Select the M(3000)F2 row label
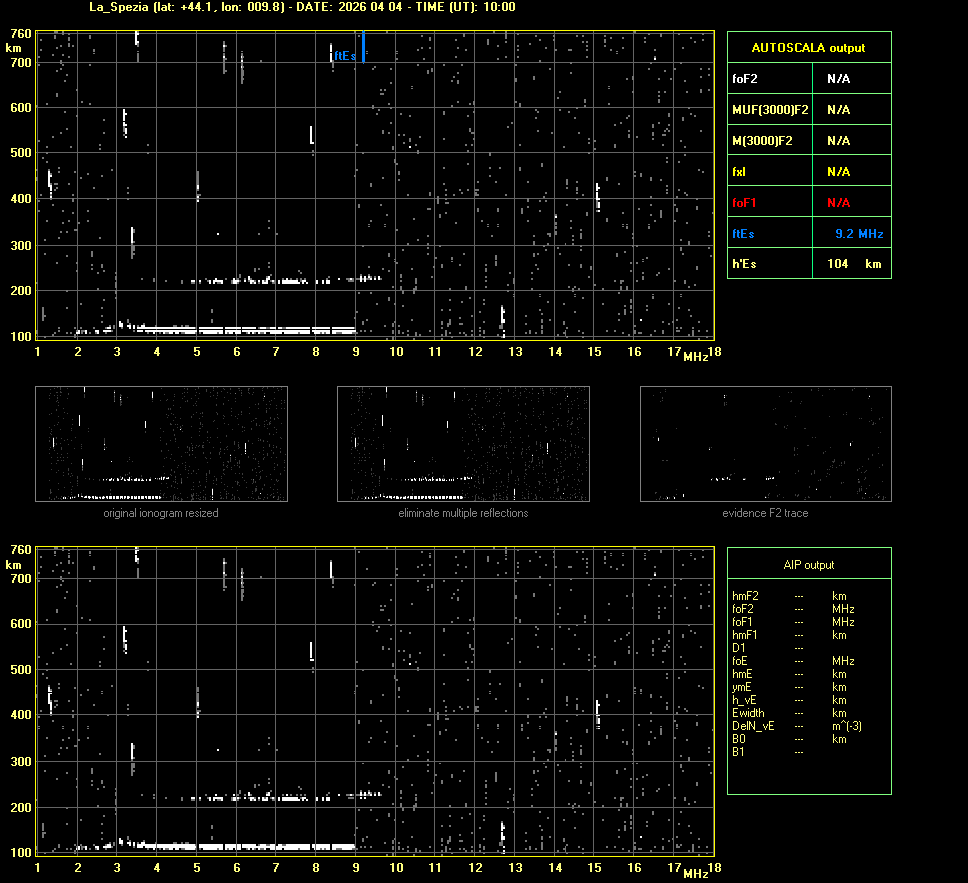The width and height of the screenshot is (968, 883). [x=762, y=141]
